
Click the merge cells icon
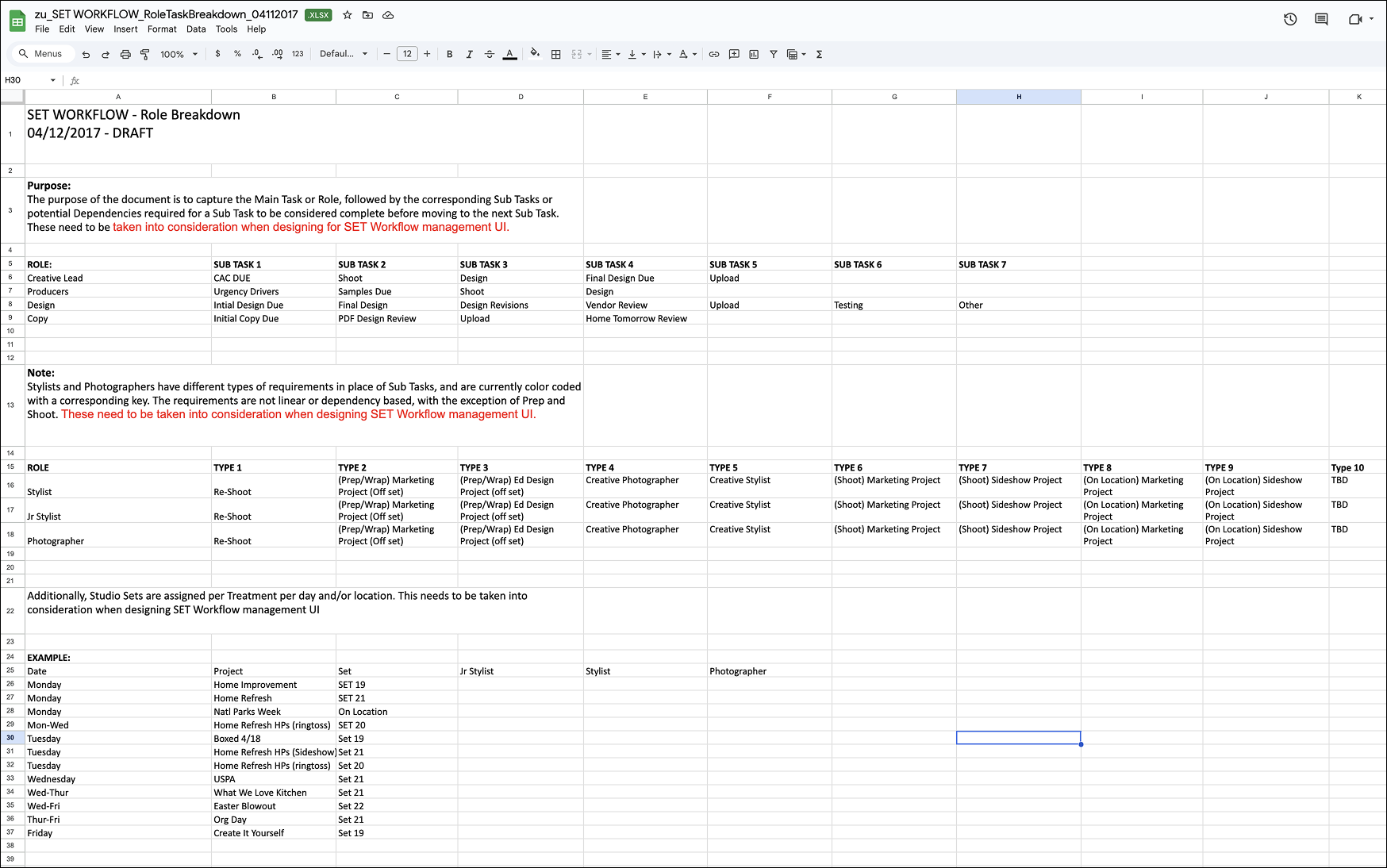click(577, 54)
